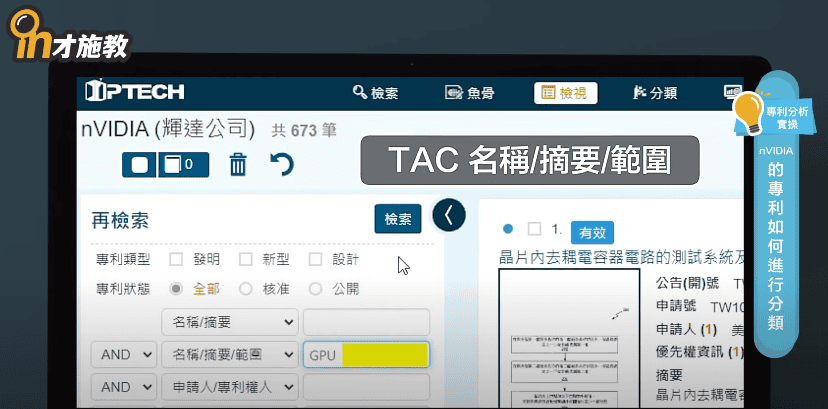Open the 魚骨 fishbone view
This screenshot has width=828, height=409.
(x=469, y=93)
